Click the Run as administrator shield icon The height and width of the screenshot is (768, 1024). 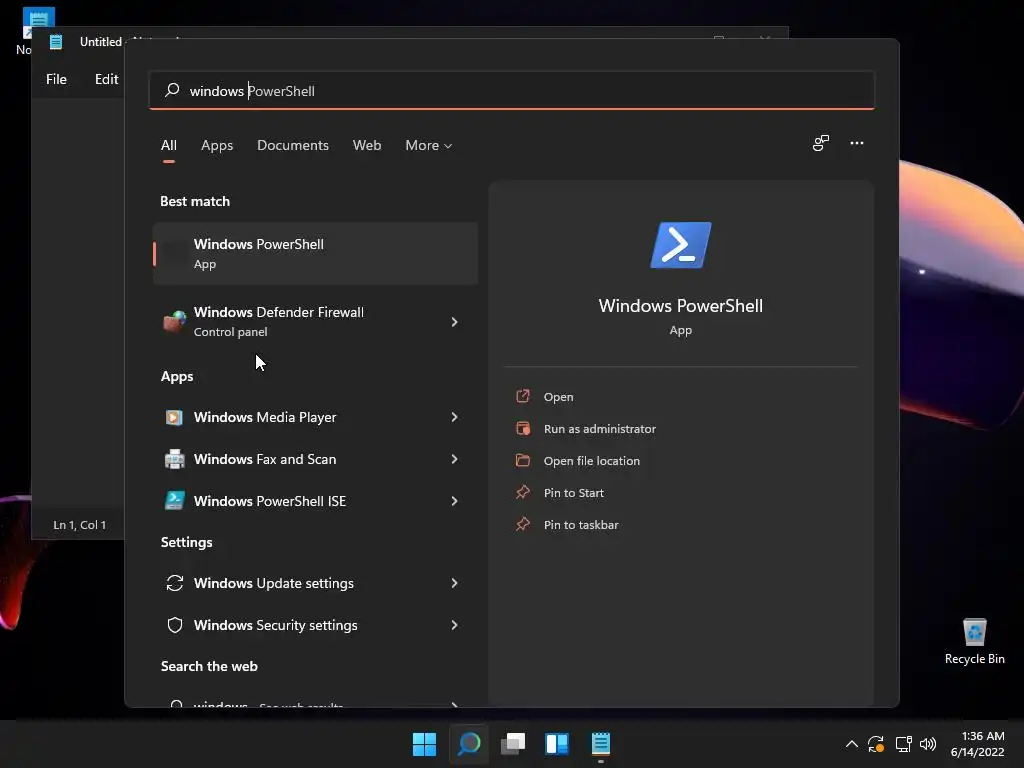[523, 428]
